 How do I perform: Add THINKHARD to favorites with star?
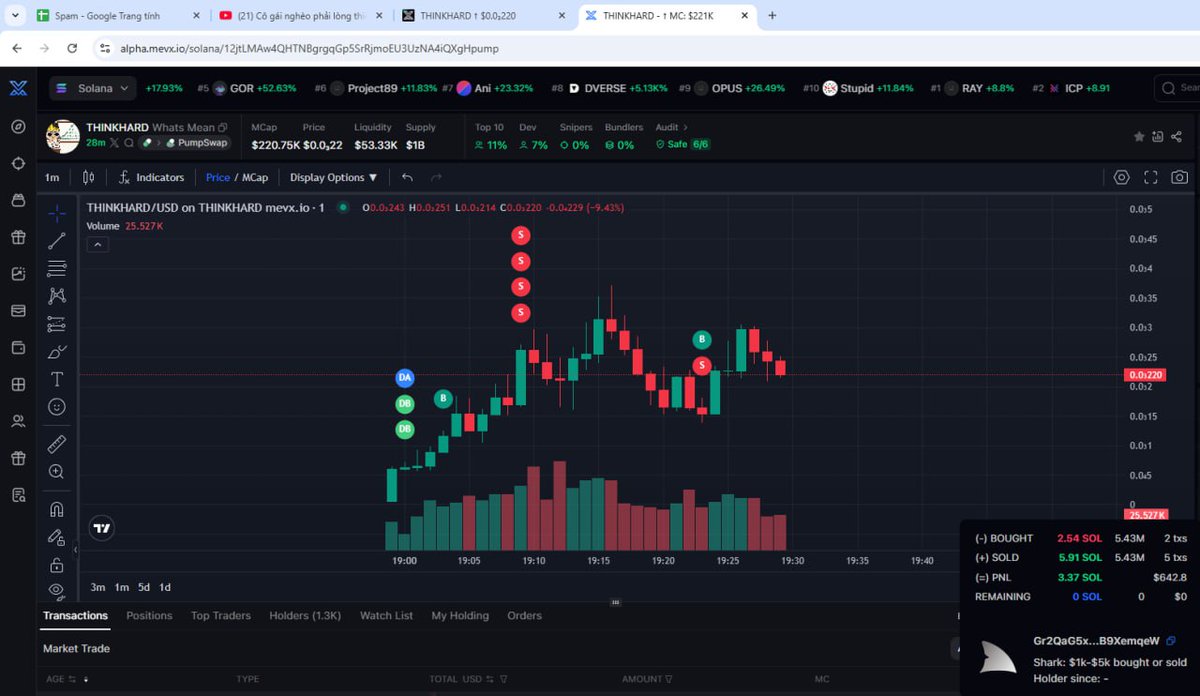(x=1139, y=136)
